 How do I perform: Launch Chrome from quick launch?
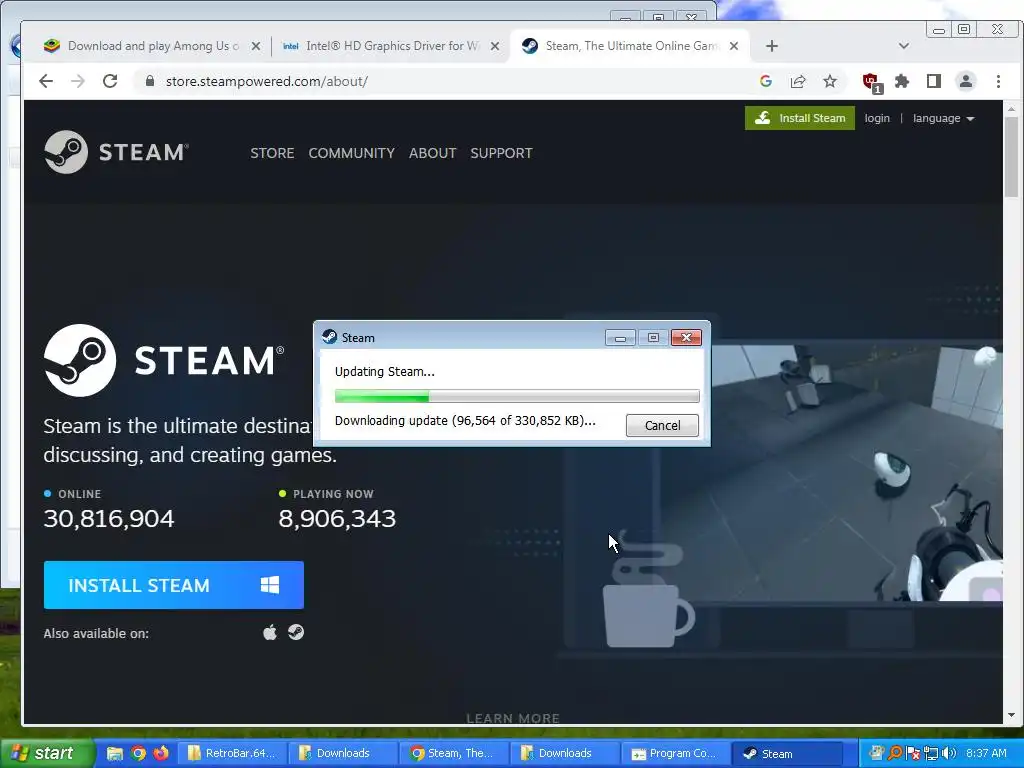(138, 753)
